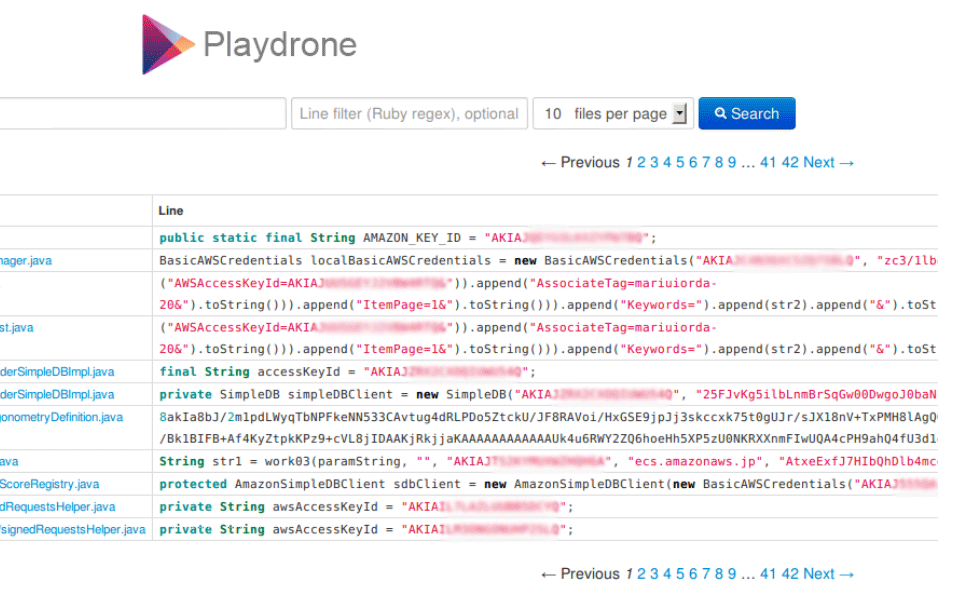Go to Previous page above the results
The image size is (956, 599).
[580, 163]
